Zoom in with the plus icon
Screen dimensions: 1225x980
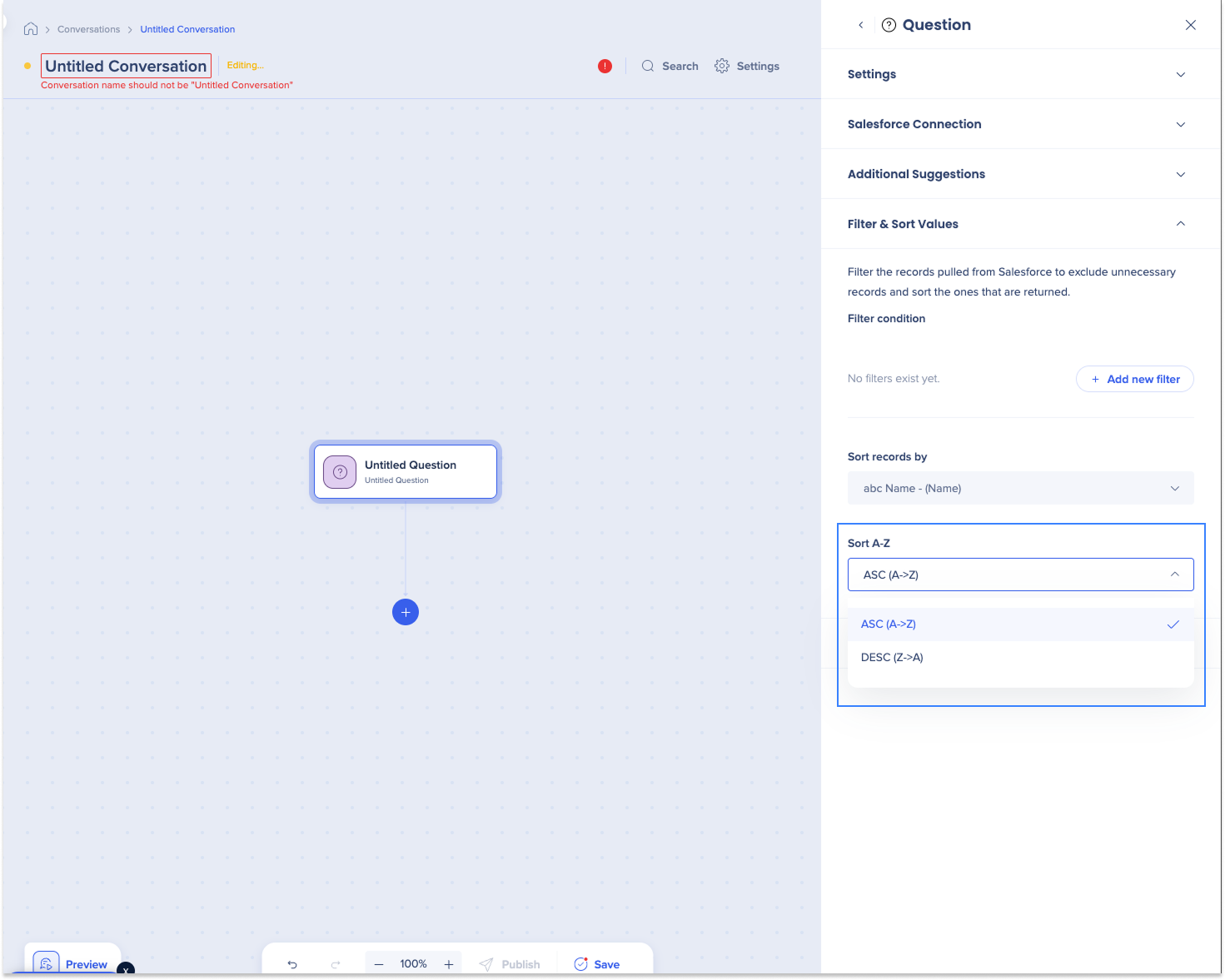pyautogui.click(x=449, y=964)
